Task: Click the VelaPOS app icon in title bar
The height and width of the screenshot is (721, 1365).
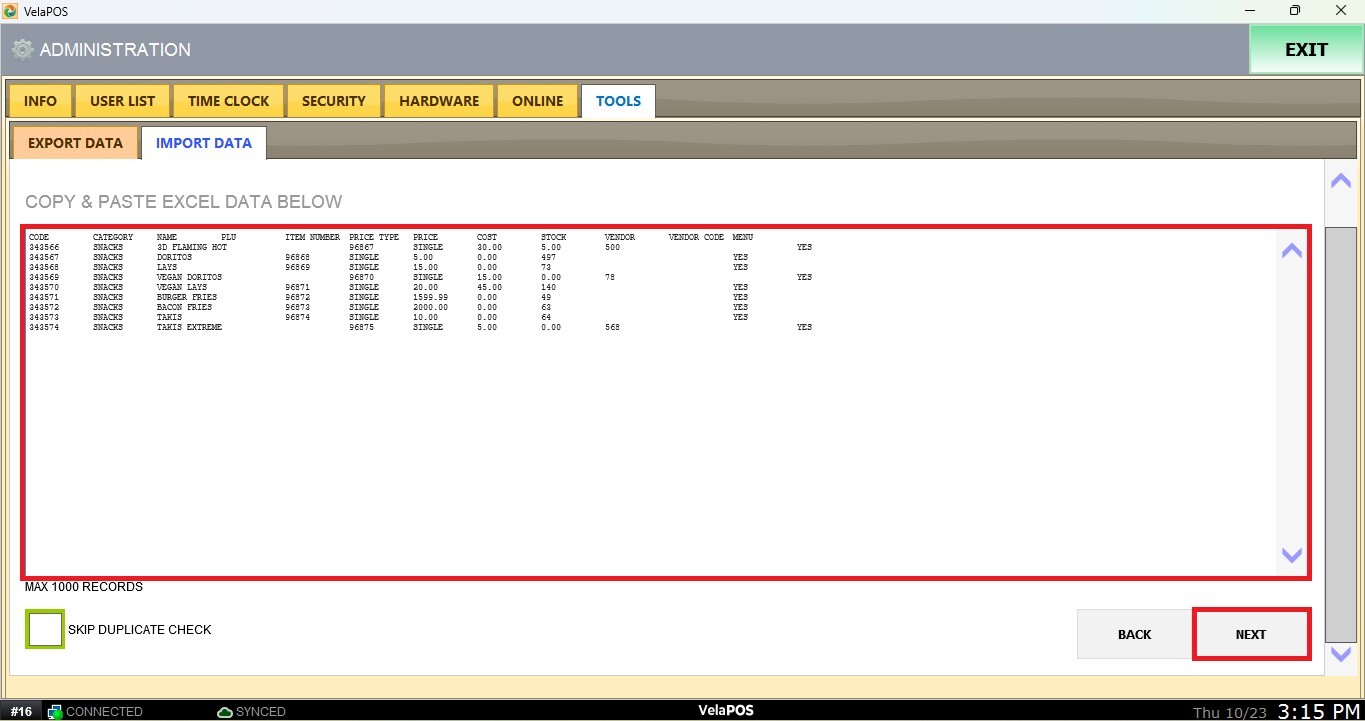Action: click(x=11, y=11)
